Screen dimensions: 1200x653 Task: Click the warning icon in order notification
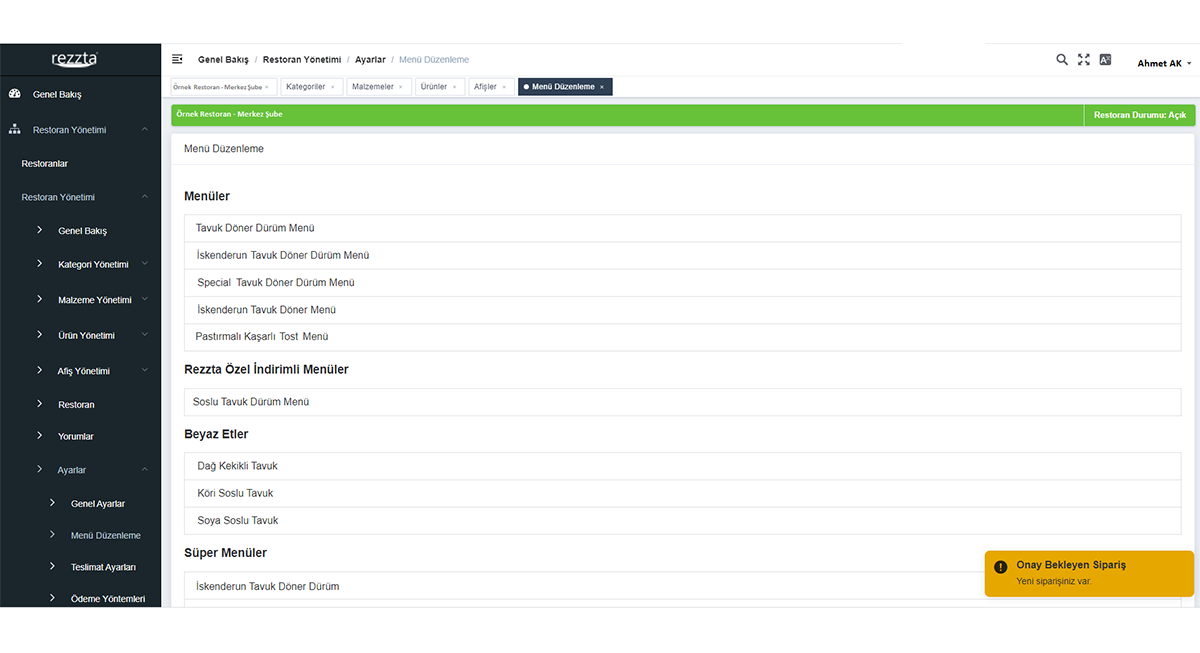pyautogui.click(x=1001, y=567)
